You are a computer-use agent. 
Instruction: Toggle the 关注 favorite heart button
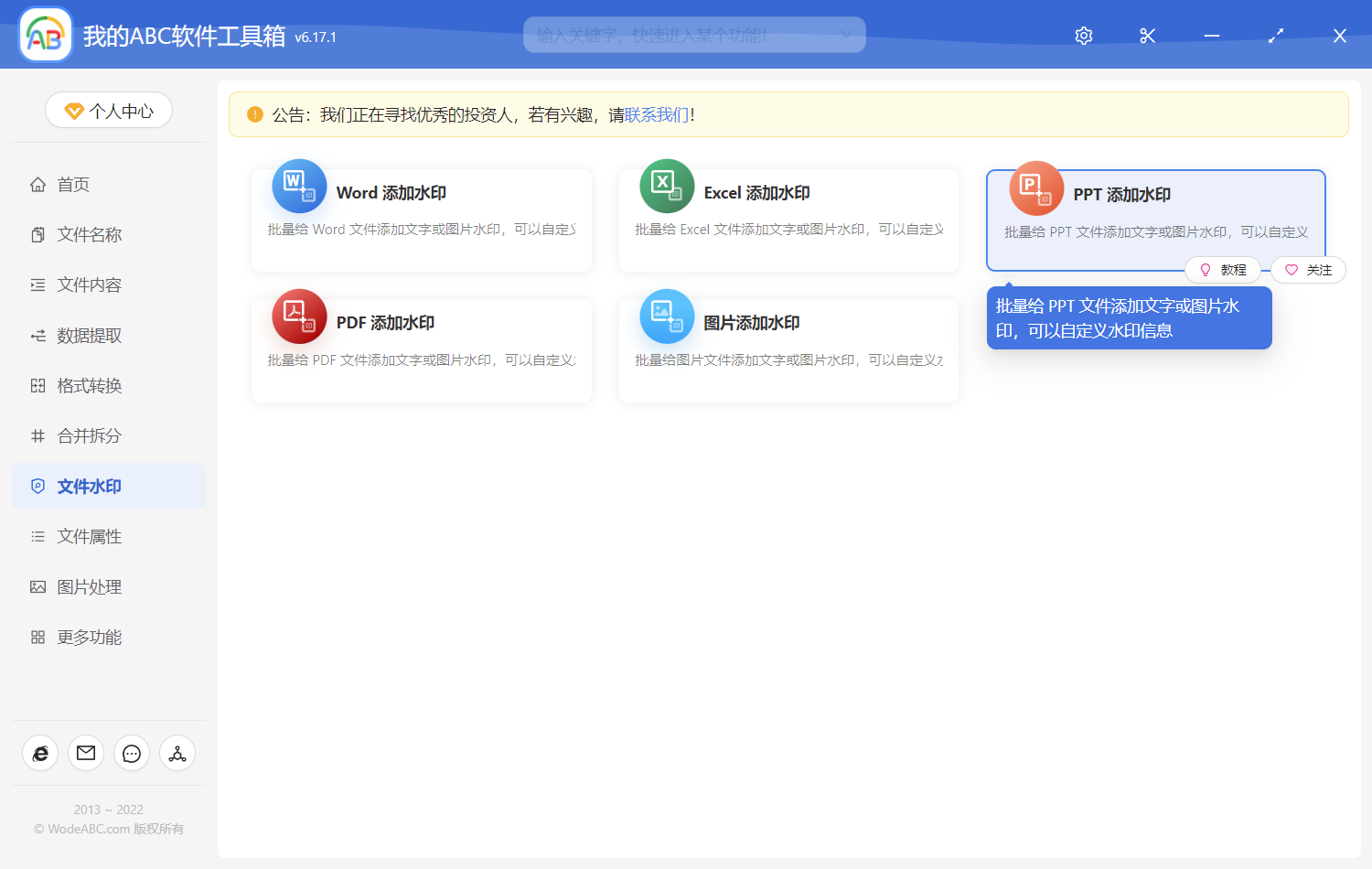pos(1308,270)
